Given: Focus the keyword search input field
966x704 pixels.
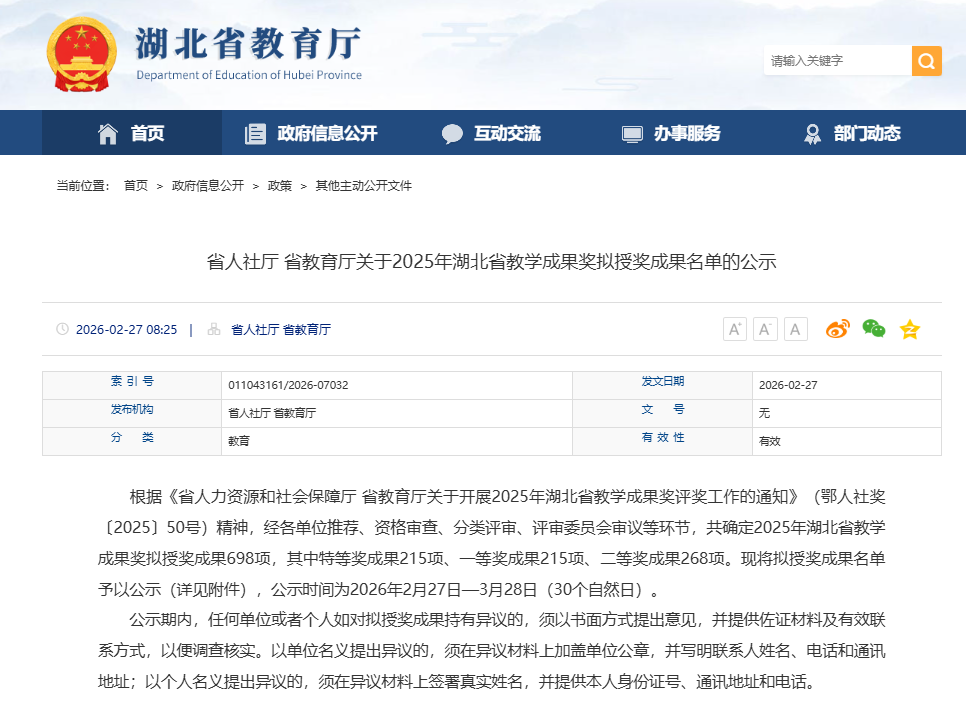Looking at the screenshot, I should tap(836, 61).
